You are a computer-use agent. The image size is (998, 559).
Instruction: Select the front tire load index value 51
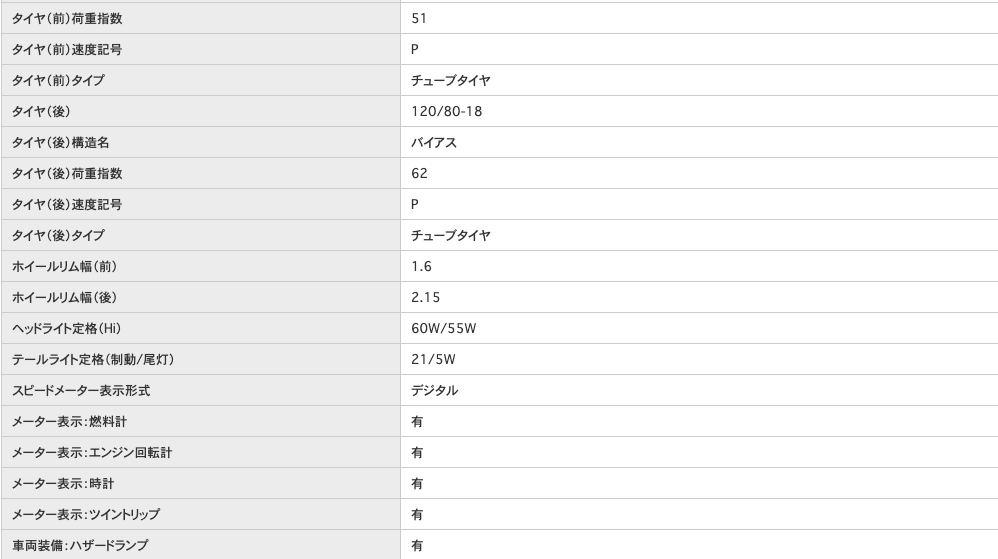point(419,18)
